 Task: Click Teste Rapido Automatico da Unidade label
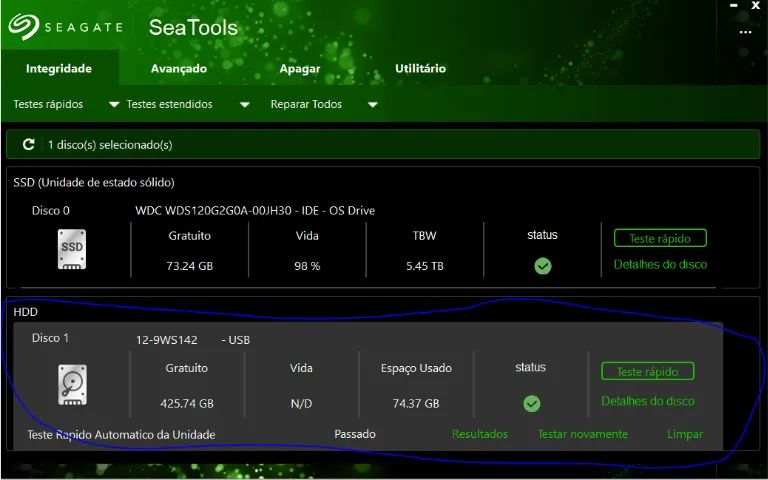pyautogui.click(x=121, y=434)
